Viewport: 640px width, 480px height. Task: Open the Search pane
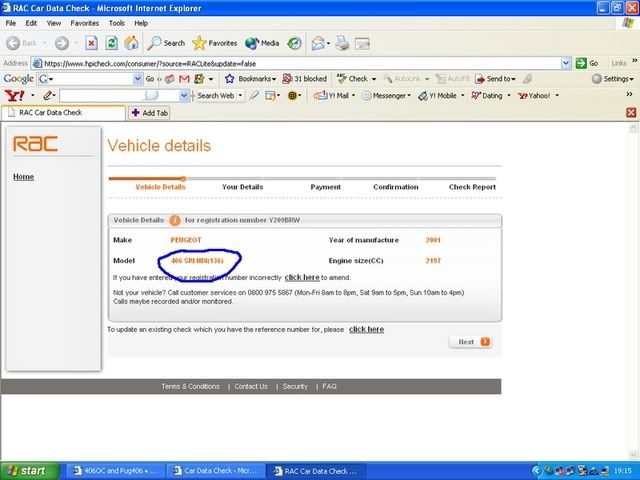click(166, 43)
